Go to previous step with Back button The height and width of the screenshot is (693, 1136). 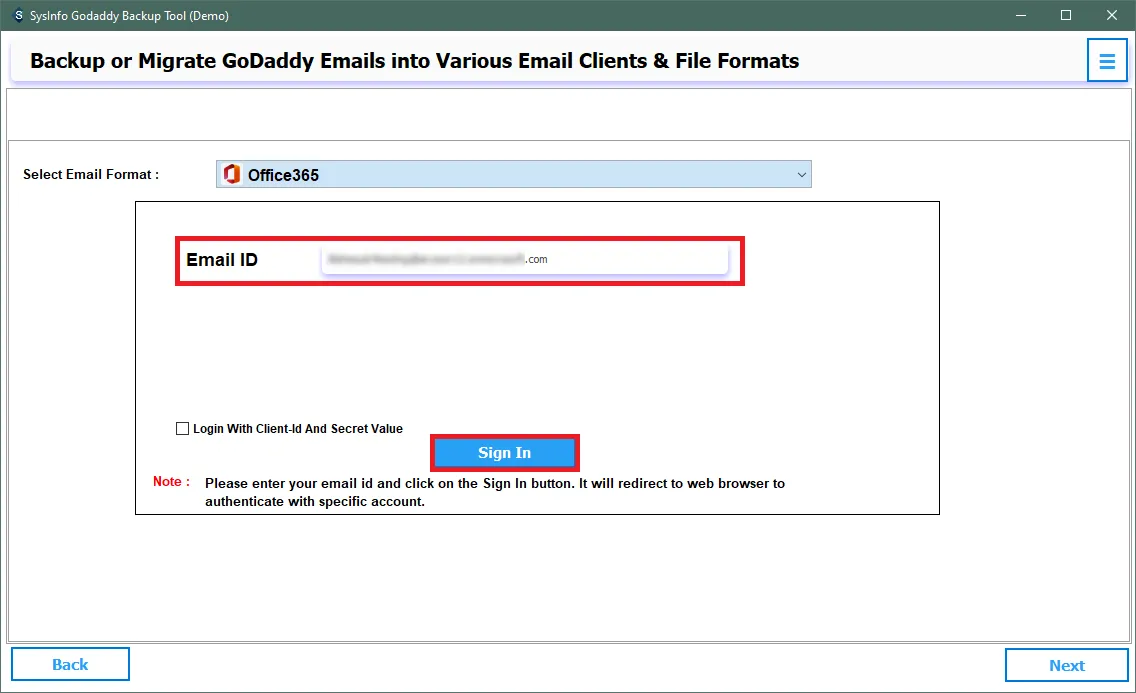point(70,664)
